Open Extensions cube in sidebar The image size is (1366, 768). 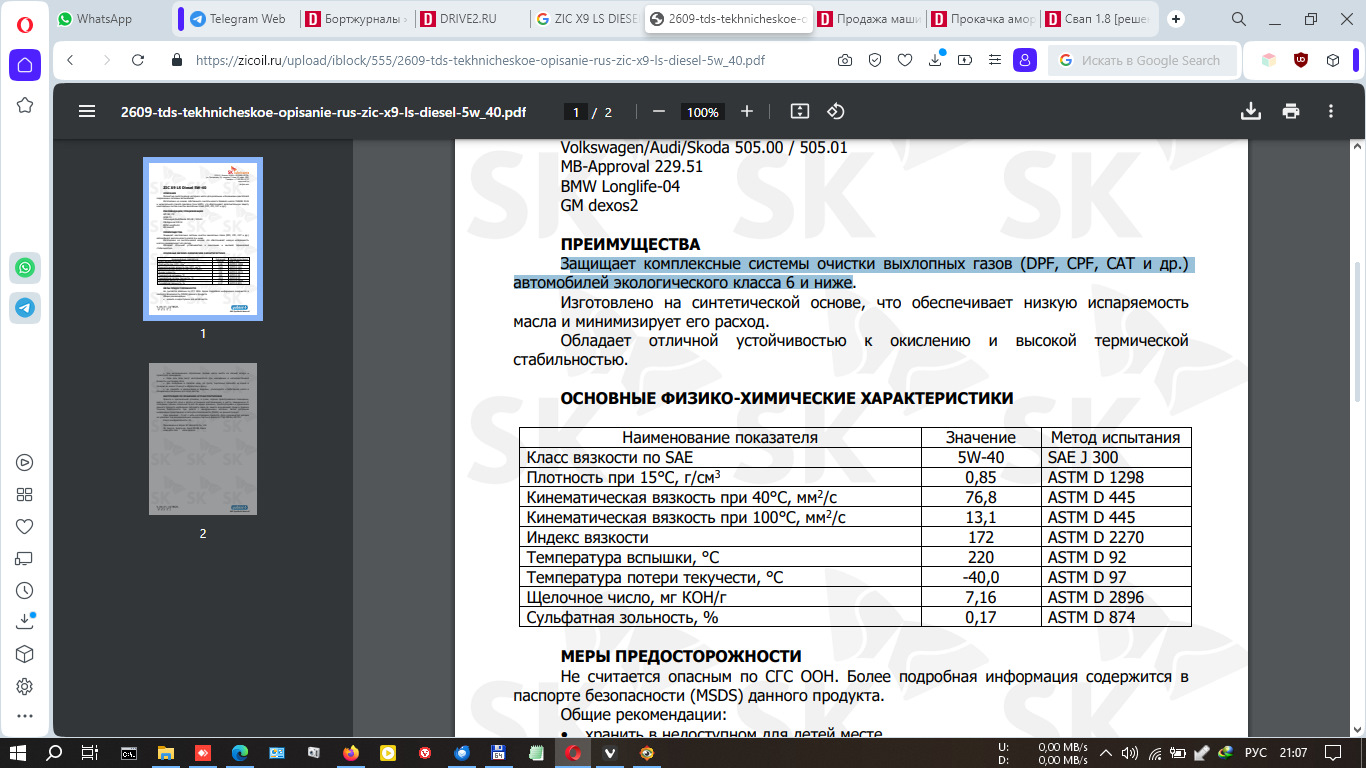pos(25,654)
